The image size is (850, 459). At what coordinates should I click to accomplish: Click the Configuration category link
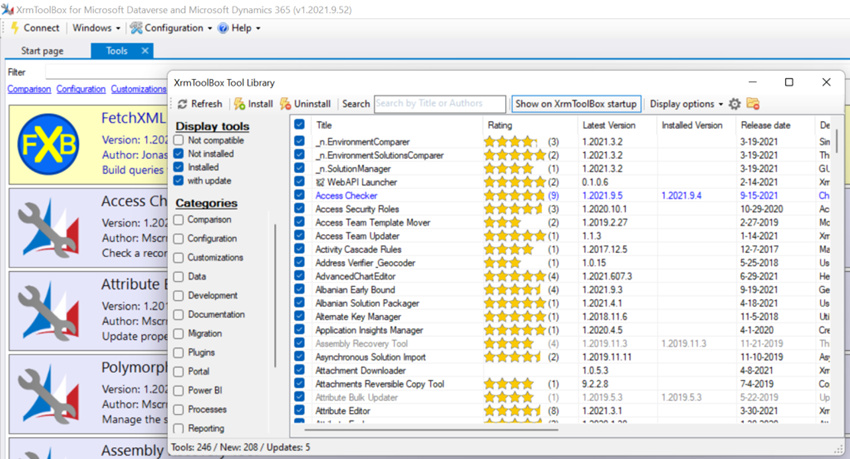click(x=81, y=89)
